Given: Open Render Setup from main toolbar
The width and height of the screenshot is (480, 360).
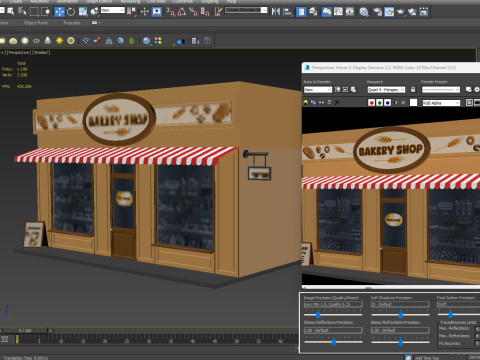Looking at the screenshot, I should pyautogui.click(x=377, y=12).
